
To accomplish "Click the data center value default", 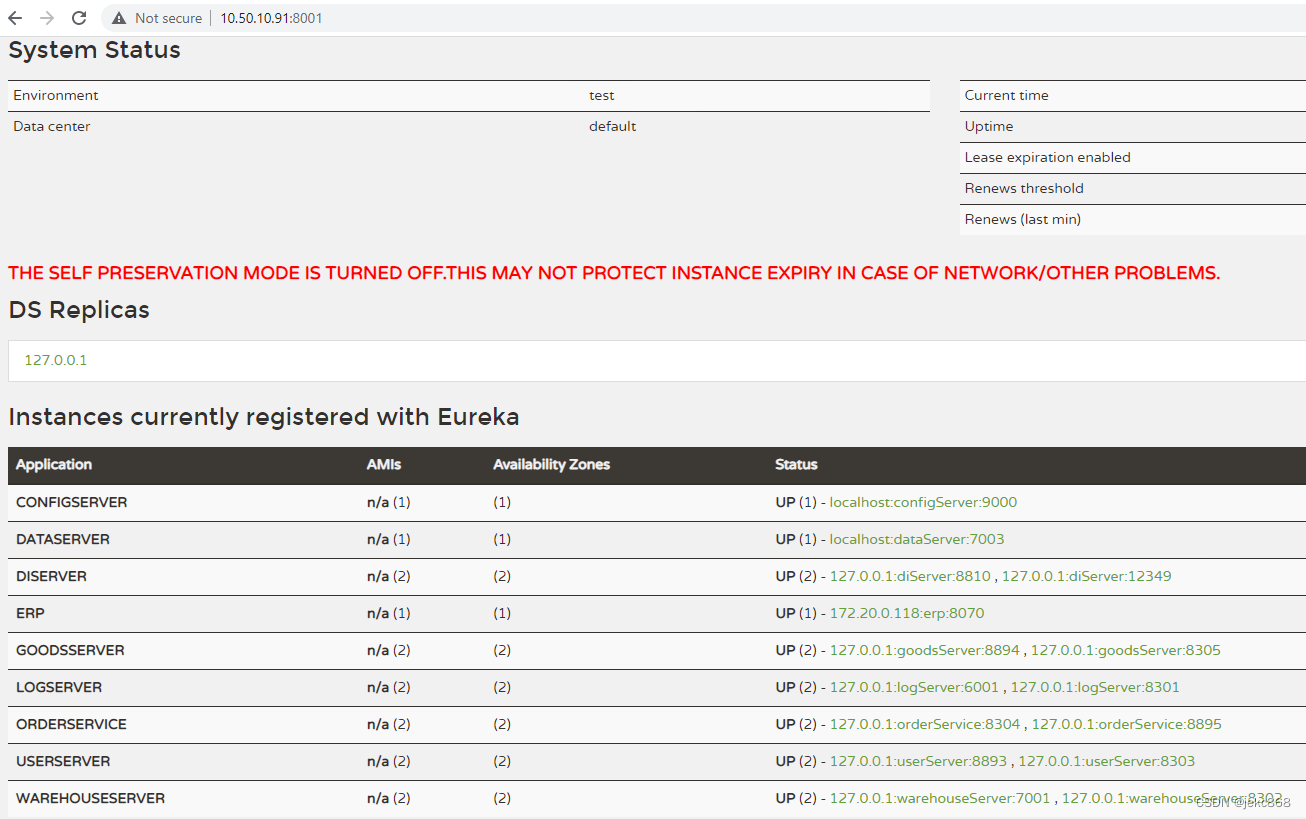I will click(x=613, y=126).
